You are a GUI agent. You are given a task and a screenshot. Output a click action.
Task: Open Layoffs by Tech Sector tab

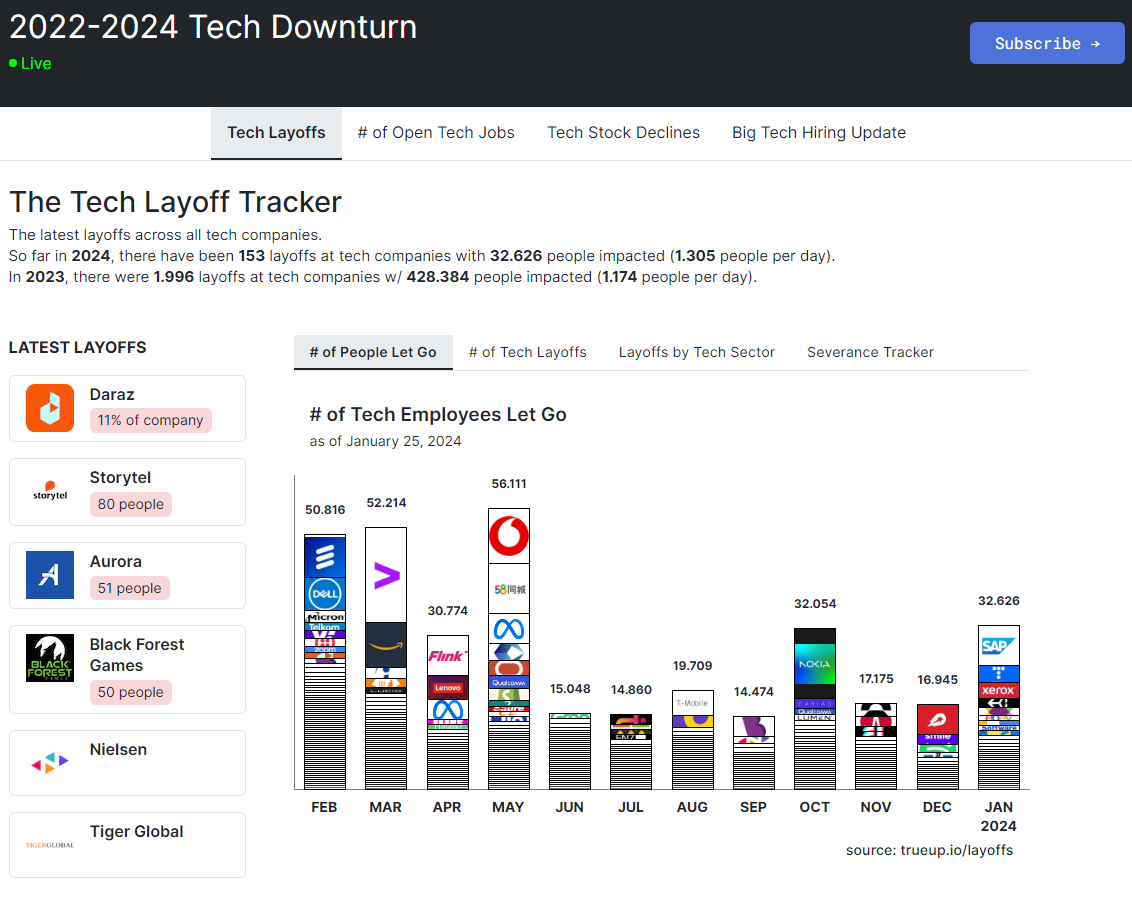click(697, 352)
